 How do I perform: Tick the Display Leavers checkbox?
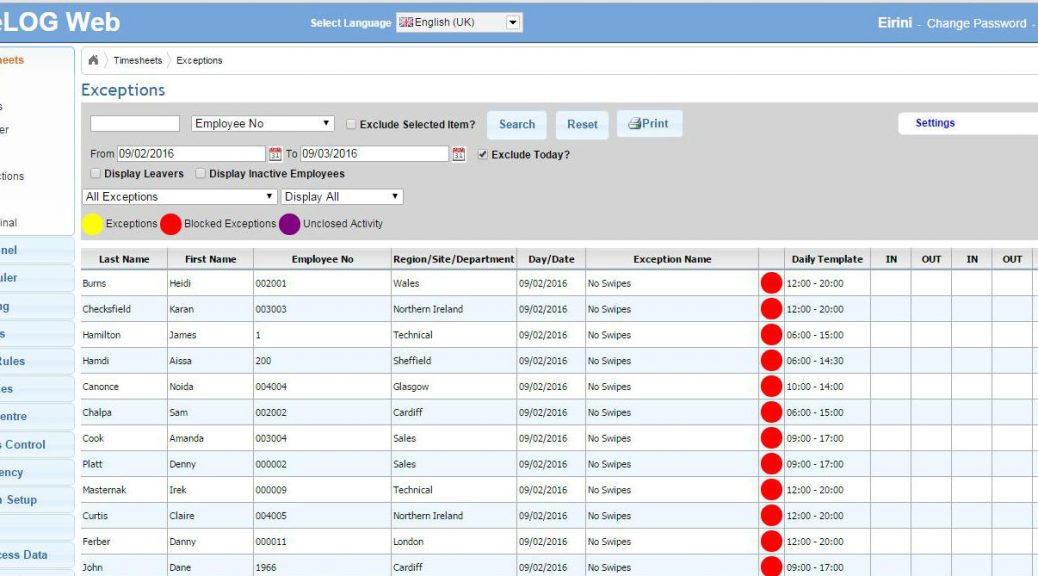coord(95,174)
